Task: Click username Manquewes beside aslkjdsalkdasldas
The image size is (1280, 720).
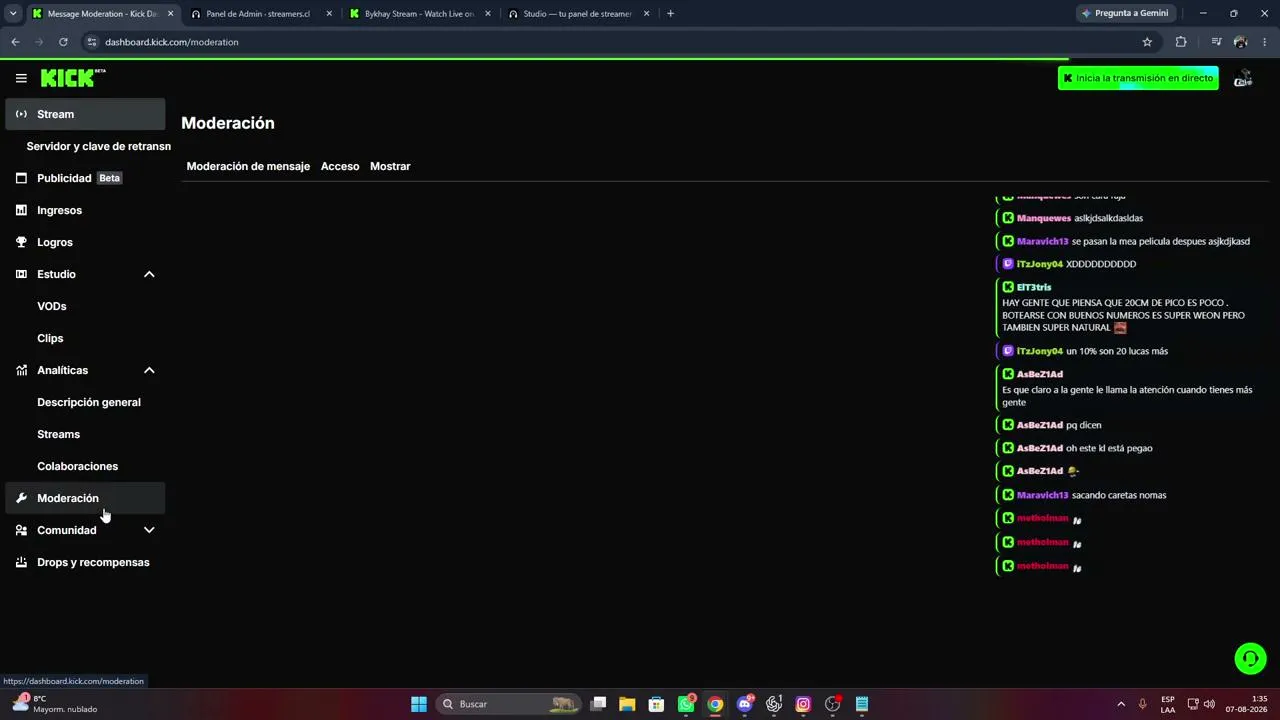Action: [x=1043, y=218]
